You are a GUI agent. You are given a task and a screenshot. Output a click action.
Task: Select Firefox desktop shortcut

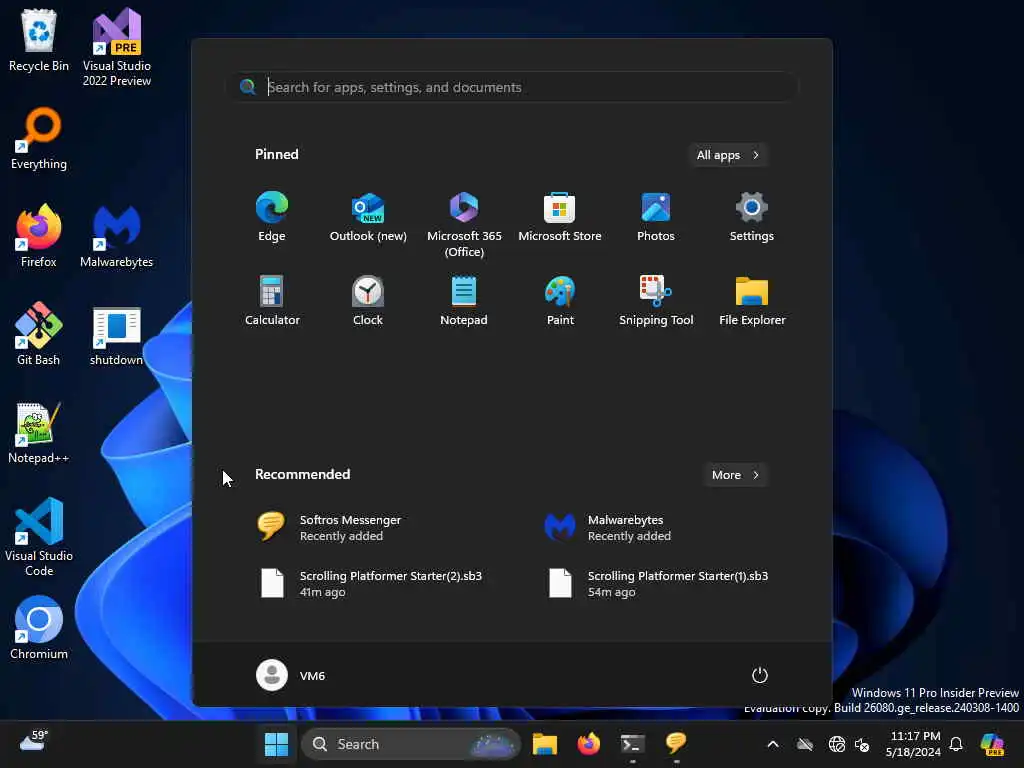point(39,236)
